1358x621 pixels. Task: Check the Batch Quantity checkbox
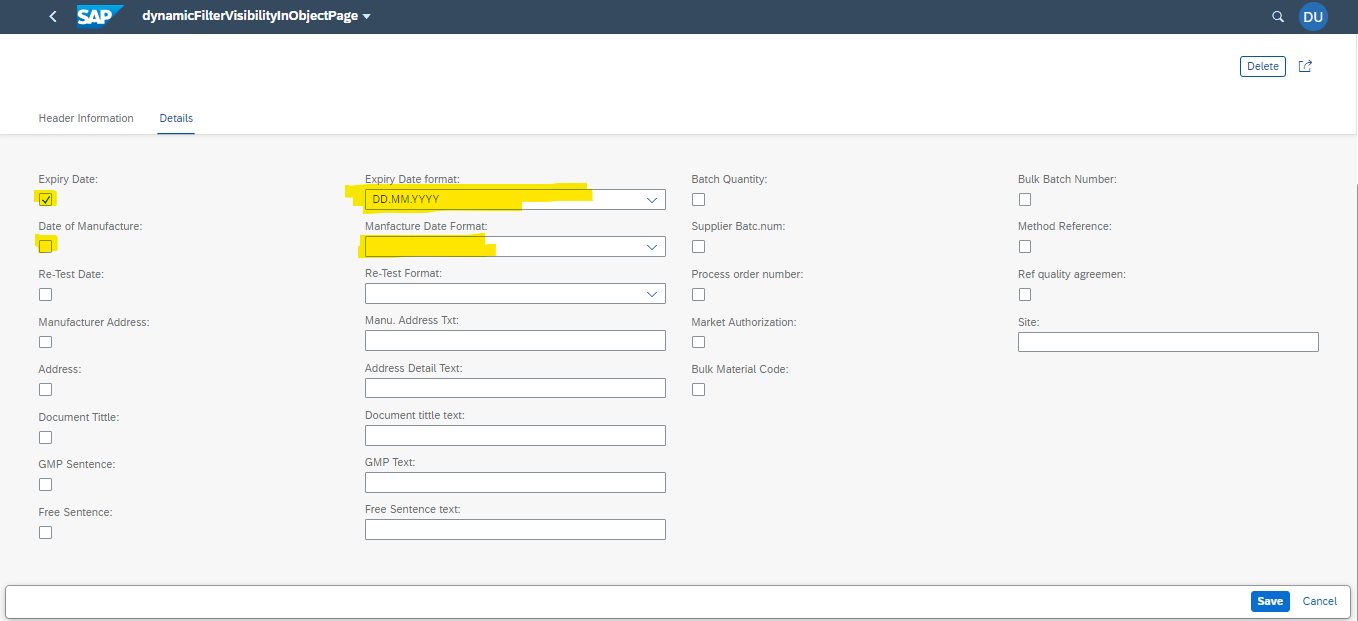tap(698, 199)
